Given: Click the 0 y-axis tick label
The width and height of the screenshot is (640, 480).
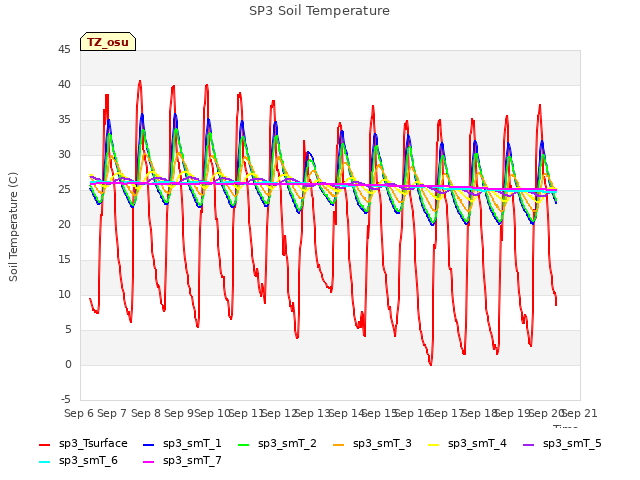Looking at the screenshot, I should pos(68,364).
